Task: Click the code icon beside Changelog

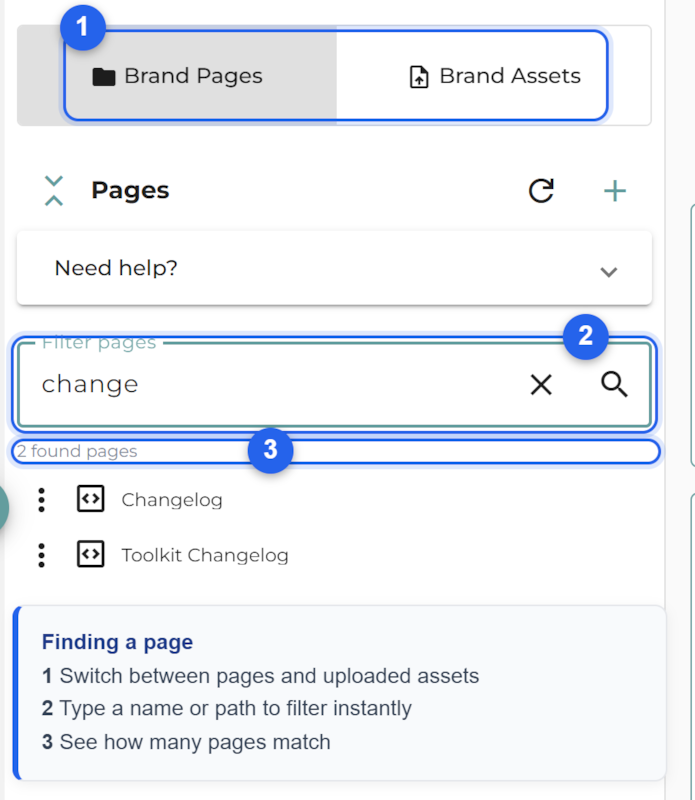Action: [x=91, y=498]
